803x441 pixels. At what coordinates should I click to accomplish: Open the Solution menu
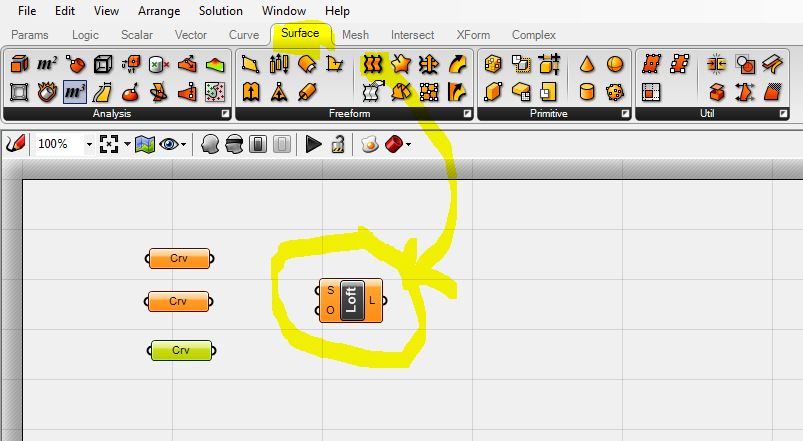[221, 11]
